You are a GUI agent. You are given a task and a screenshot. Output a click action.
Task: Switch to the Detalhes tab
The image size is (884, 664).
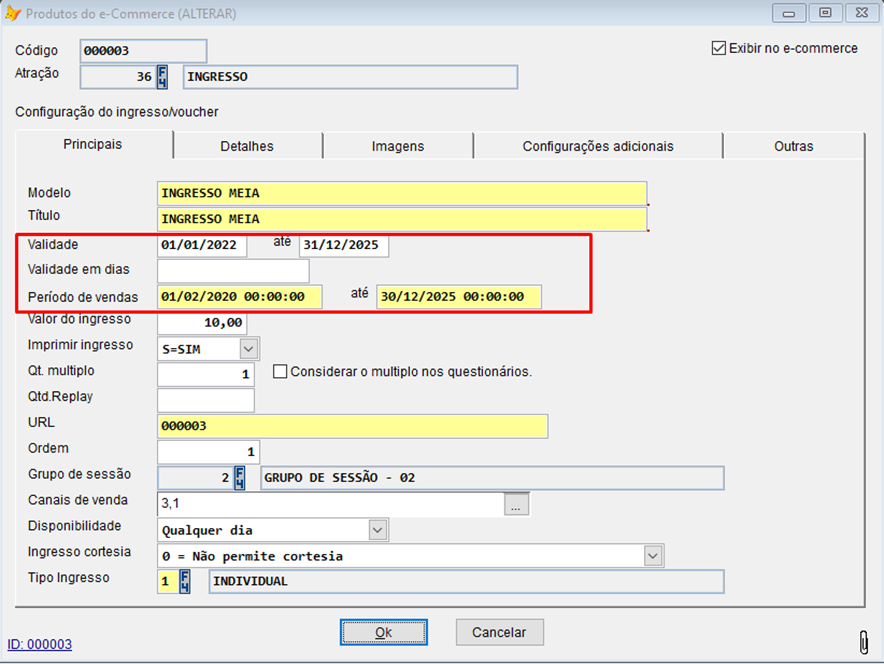coord(247,146)
